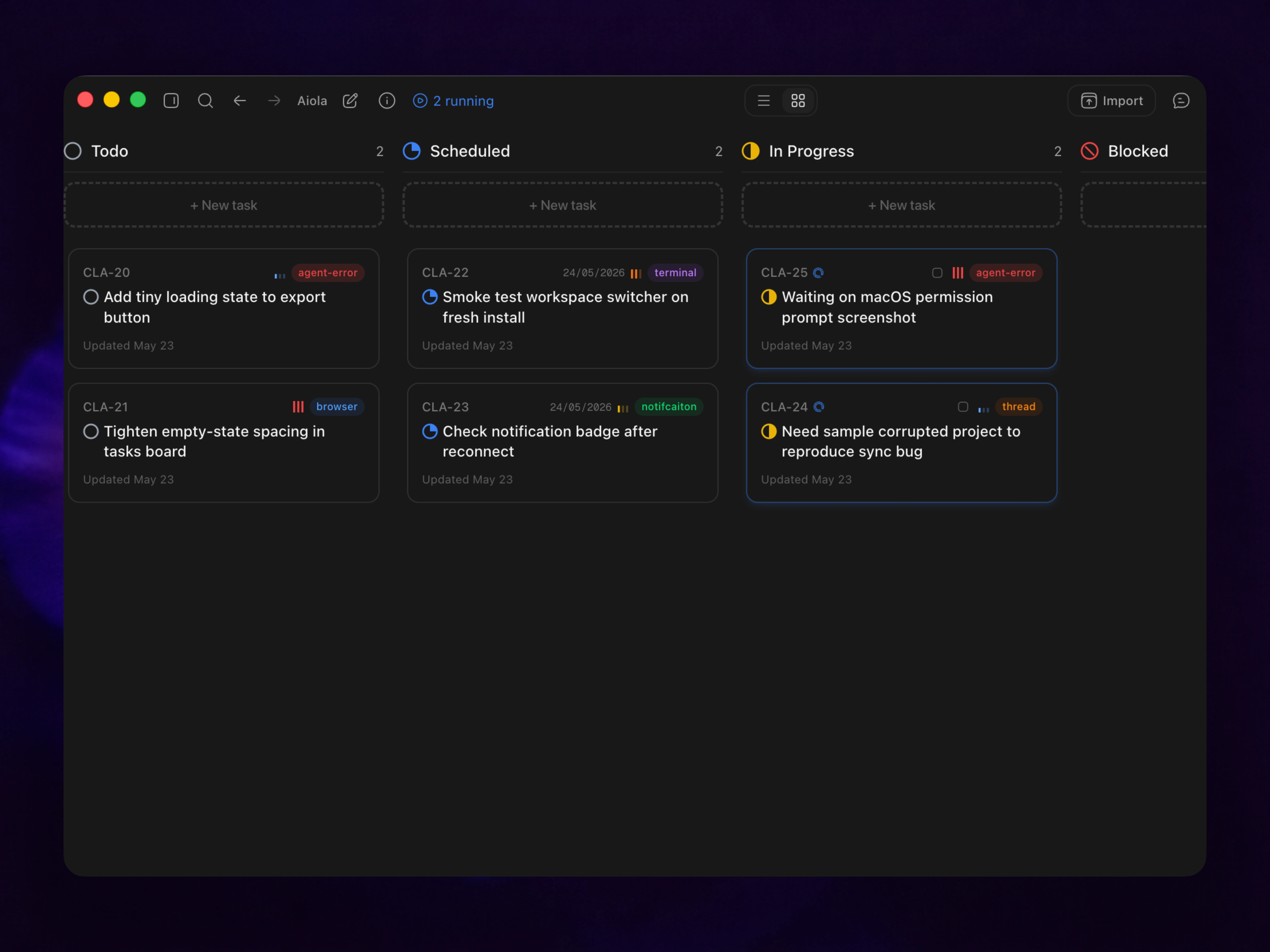Add new task in Blocked column
1270x952 pixels.
click(1144, 205)
